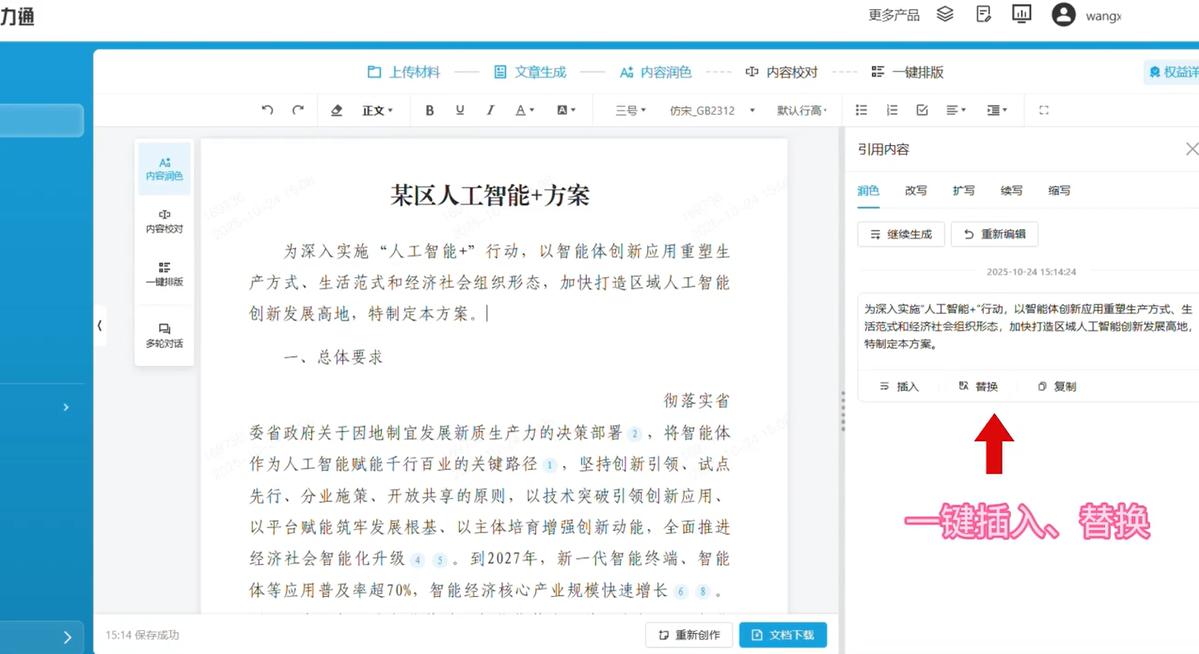This screenshot has width=1199, height=654.
Task: Switch to the 缩写 tab
Action: 1059,190
